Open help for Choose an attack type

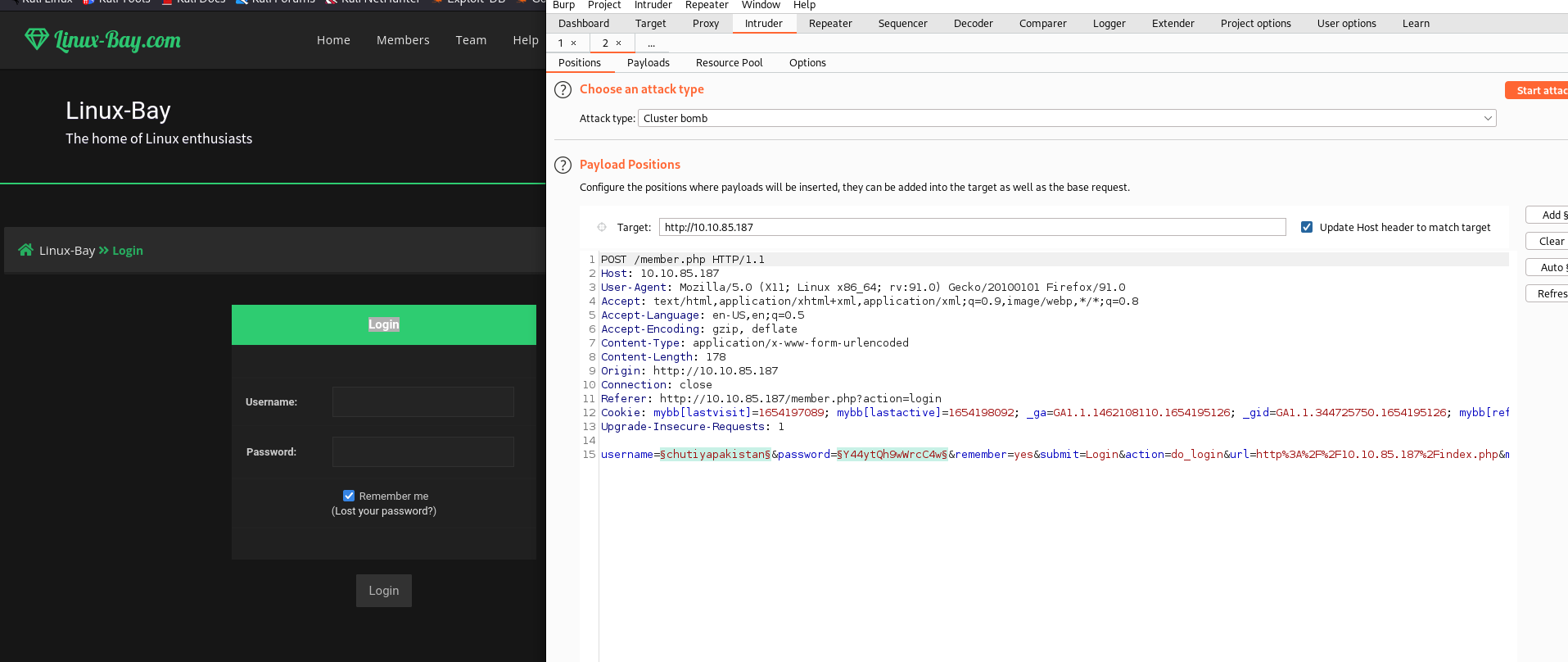point(563,90)
